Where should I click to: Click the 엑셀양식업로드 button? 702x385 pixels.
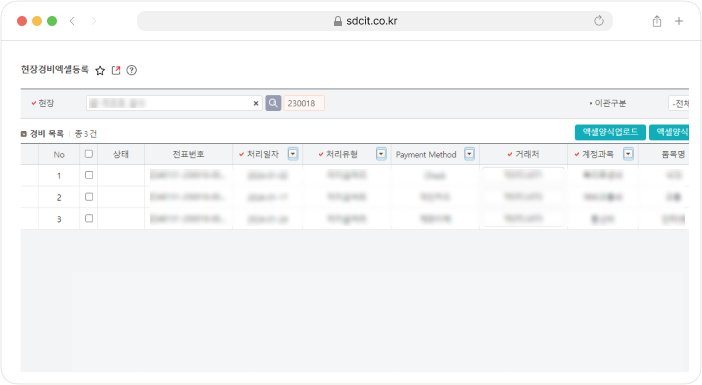pyautogui.click(x=610, y=132)
